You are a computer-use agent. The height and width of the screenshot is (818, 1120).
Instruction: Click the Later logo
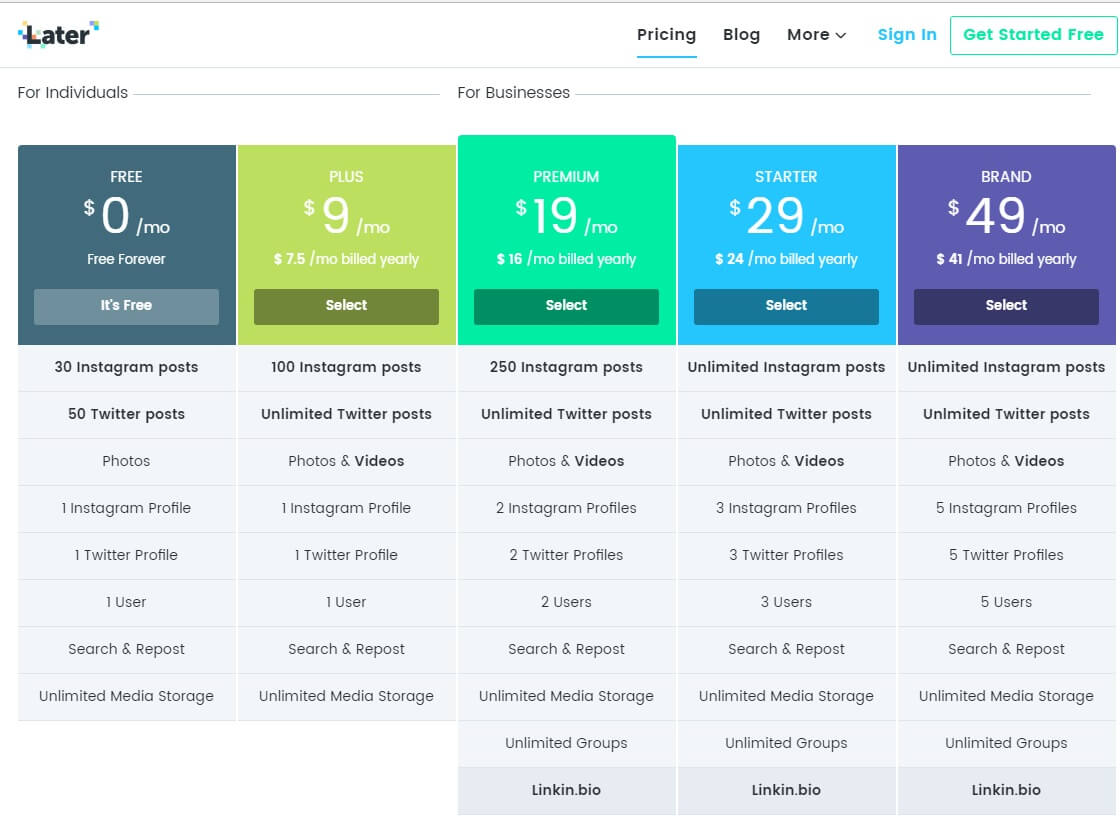[59, 34]
